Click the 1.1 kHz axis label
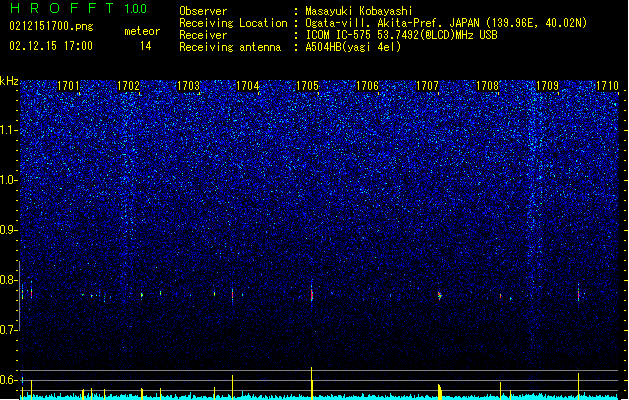The width and height of the screenshot is (629, 400). pyautogui.click(x=9, y=130)
